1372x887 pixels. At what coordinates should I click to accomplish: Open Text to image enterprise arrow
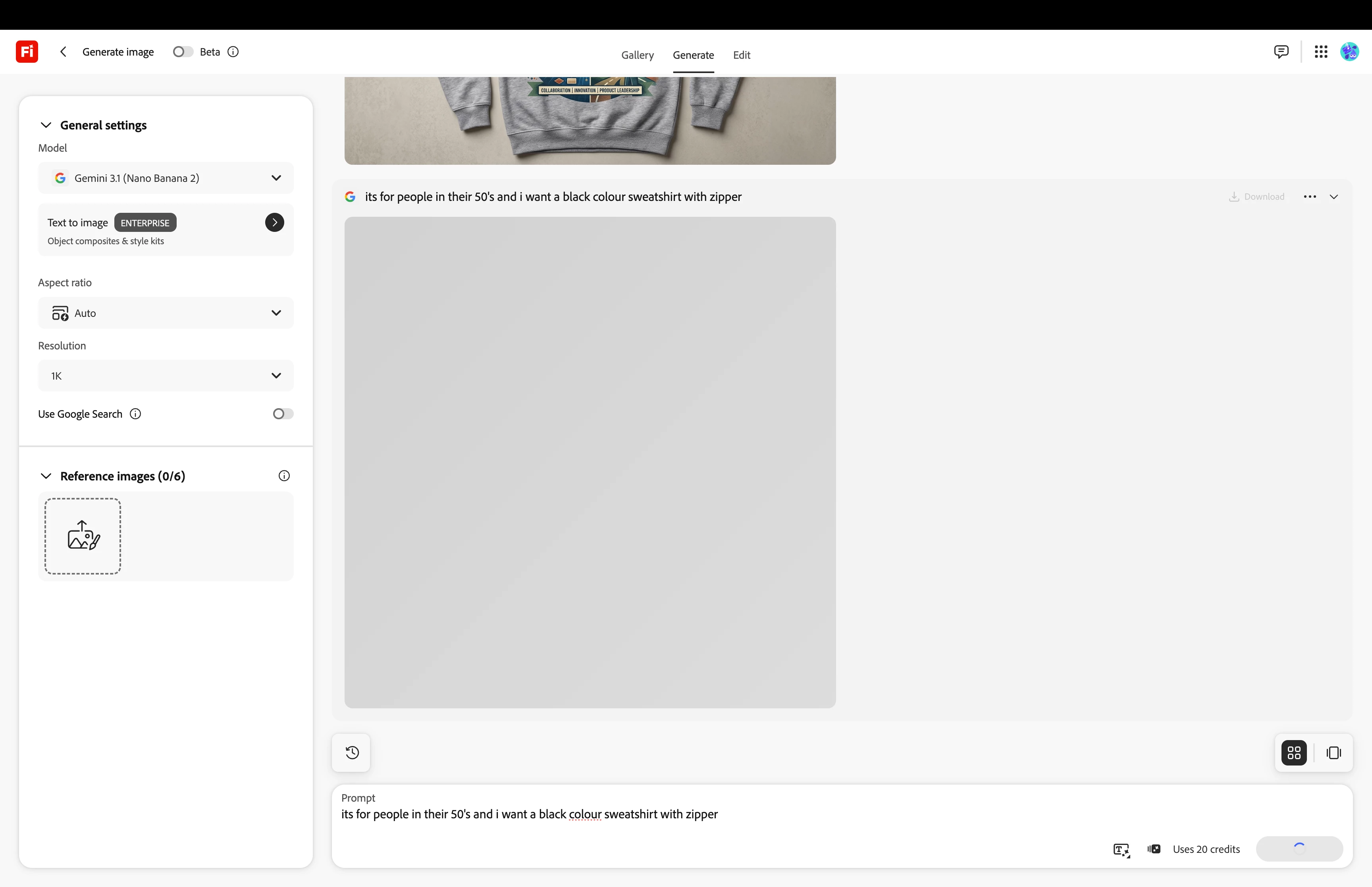coord(275,222)
